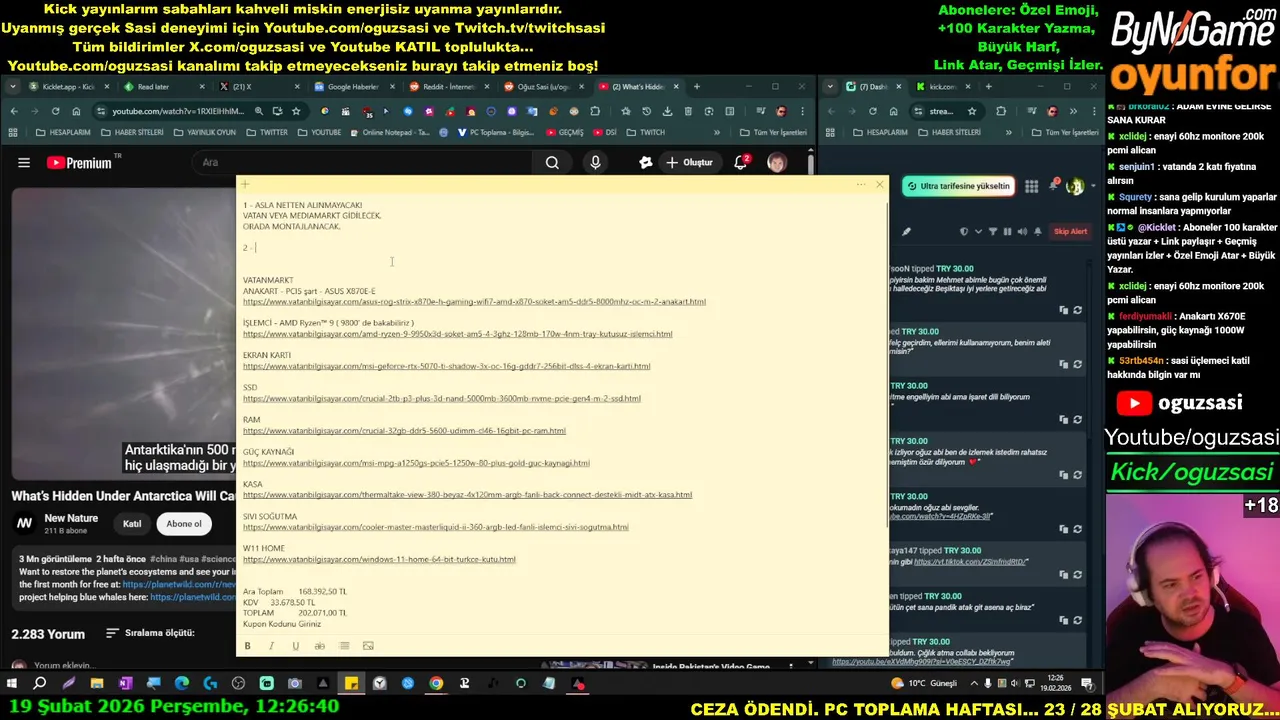
Task: Click the 'Katıl' join button
Action: tap(132, 524)
